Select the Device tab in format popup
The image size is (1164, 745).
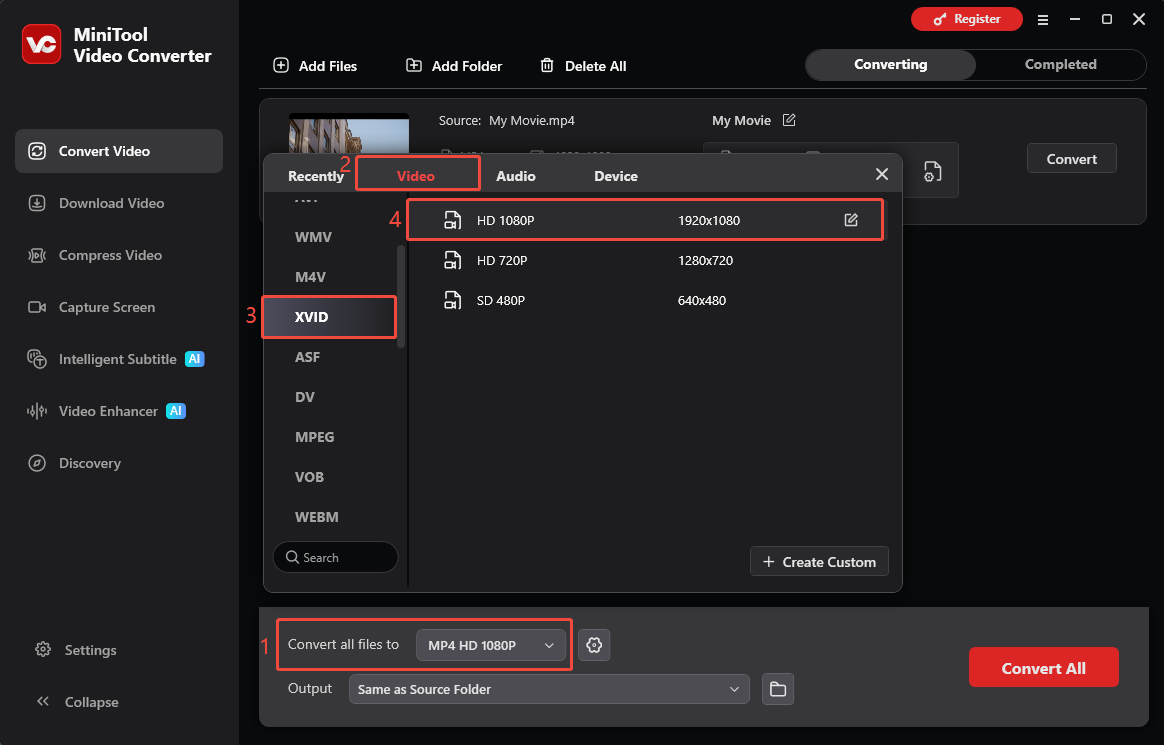click(x=615, y=177)
